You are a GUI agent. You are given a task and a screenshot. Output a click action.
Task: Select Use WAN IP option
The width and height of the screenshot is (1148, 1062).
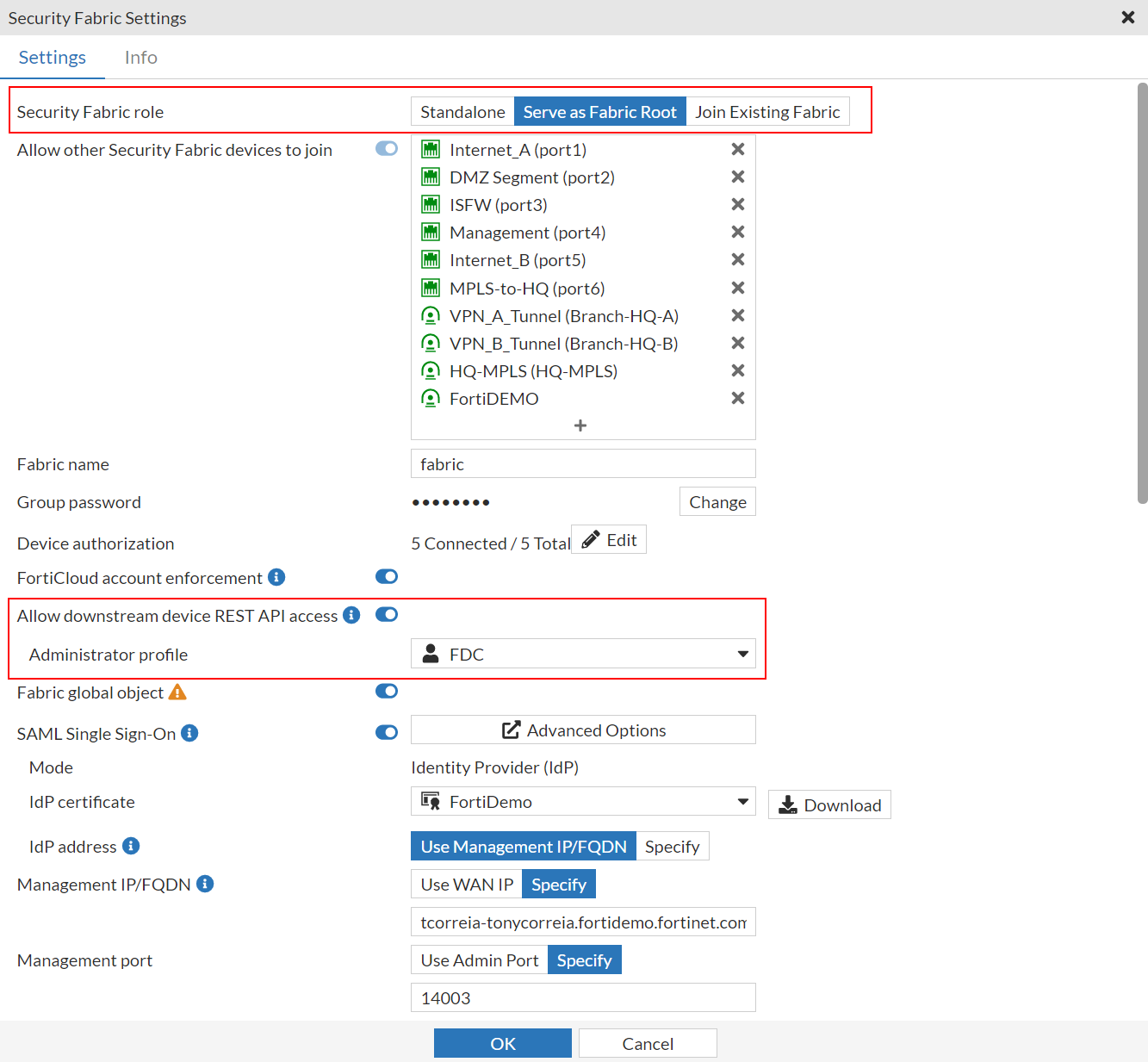[467, 885]
